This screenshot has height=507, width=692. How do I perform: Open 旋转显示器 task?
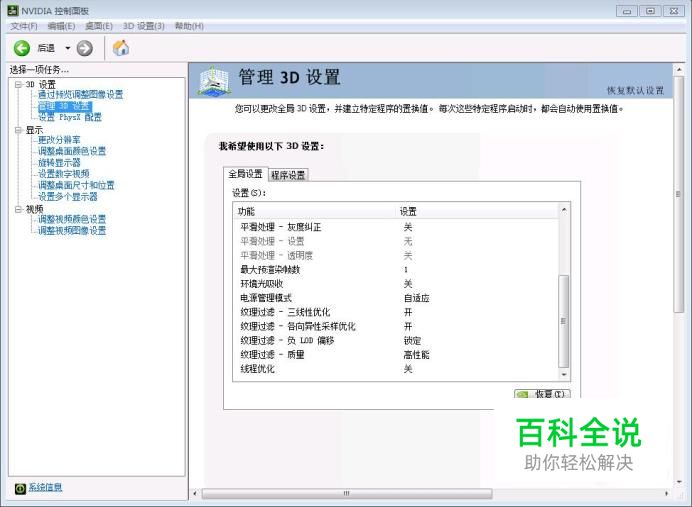[59, 162]
